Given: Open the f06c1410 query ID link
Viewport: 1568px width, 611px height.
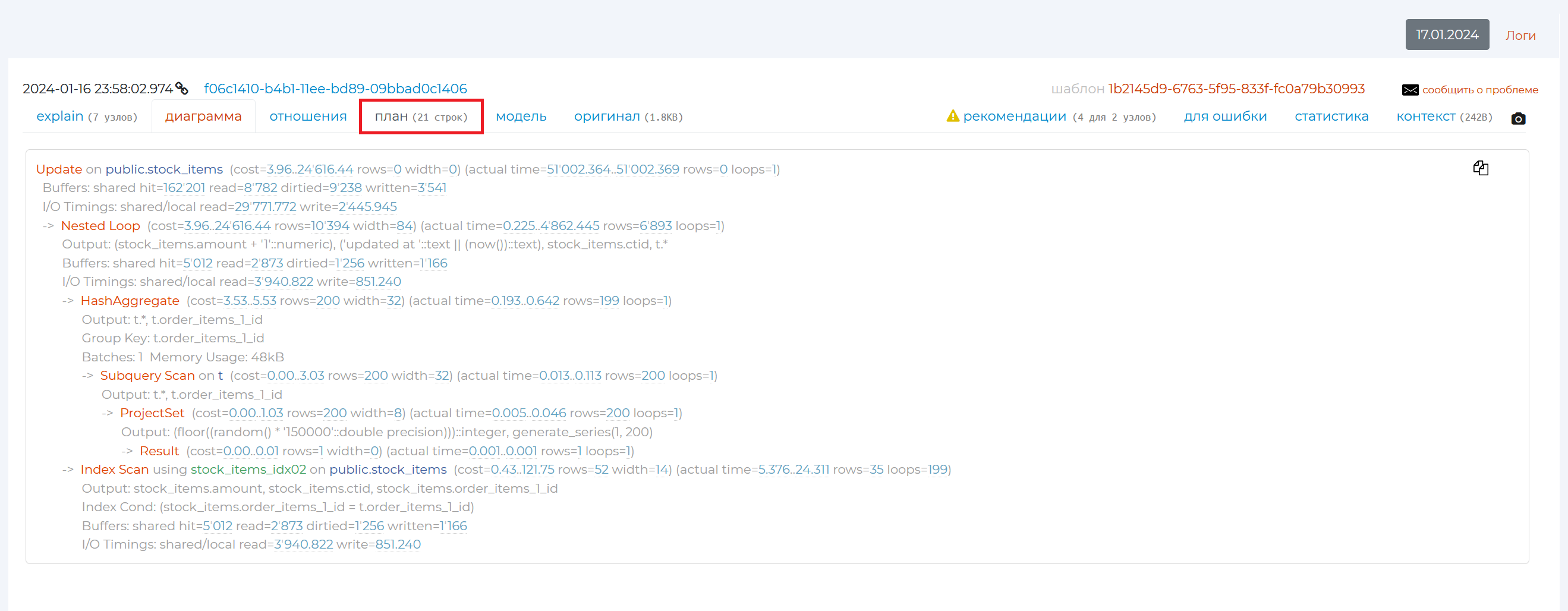Looking at the screenshot, I should pos(335,89).
